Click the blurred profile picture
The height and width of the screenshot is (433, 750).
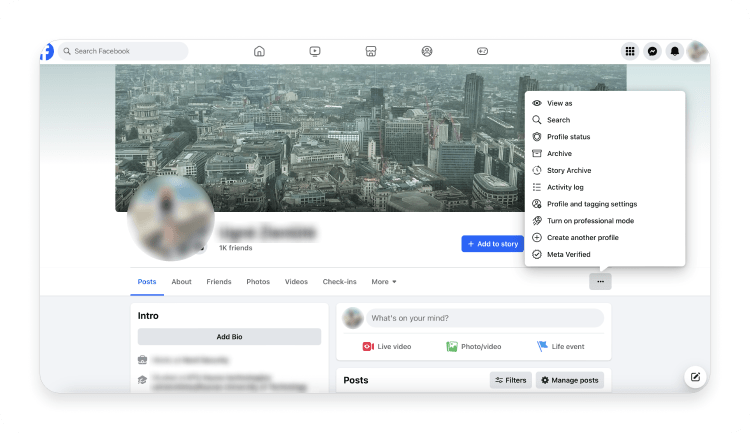(171, 218)
